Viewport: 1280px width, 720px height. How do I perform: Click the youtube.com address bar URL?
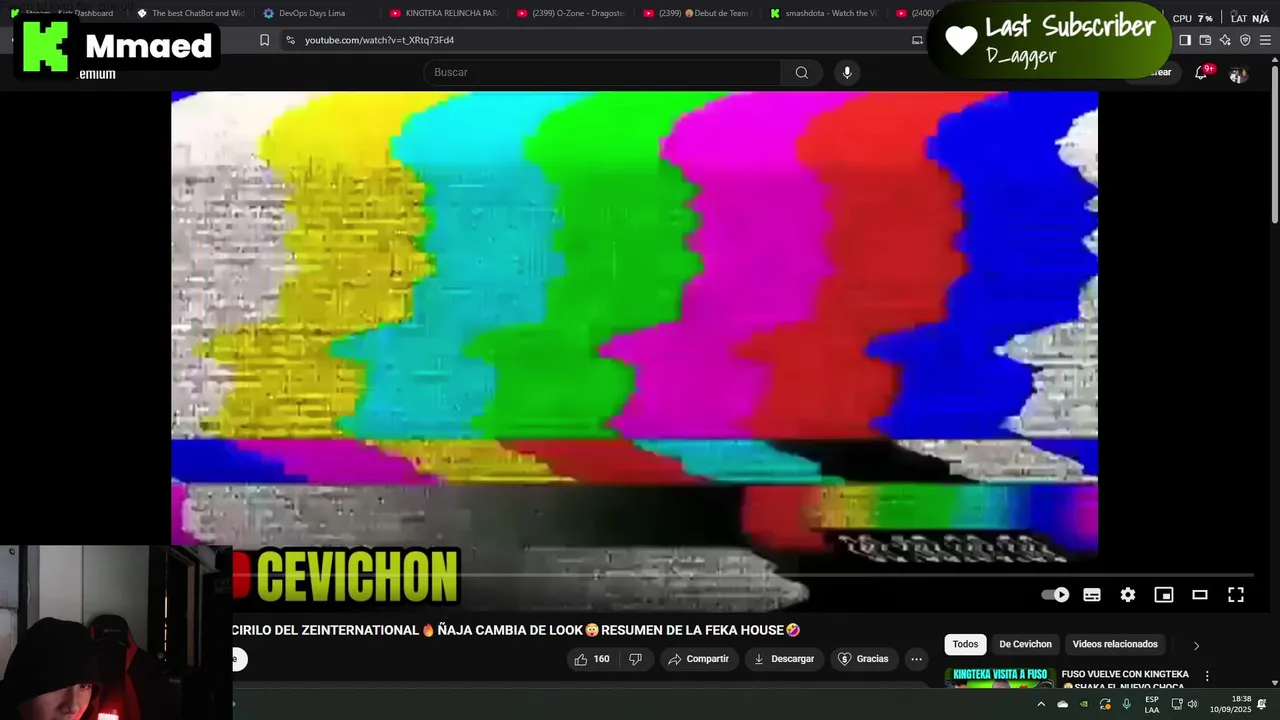point(379,40)
